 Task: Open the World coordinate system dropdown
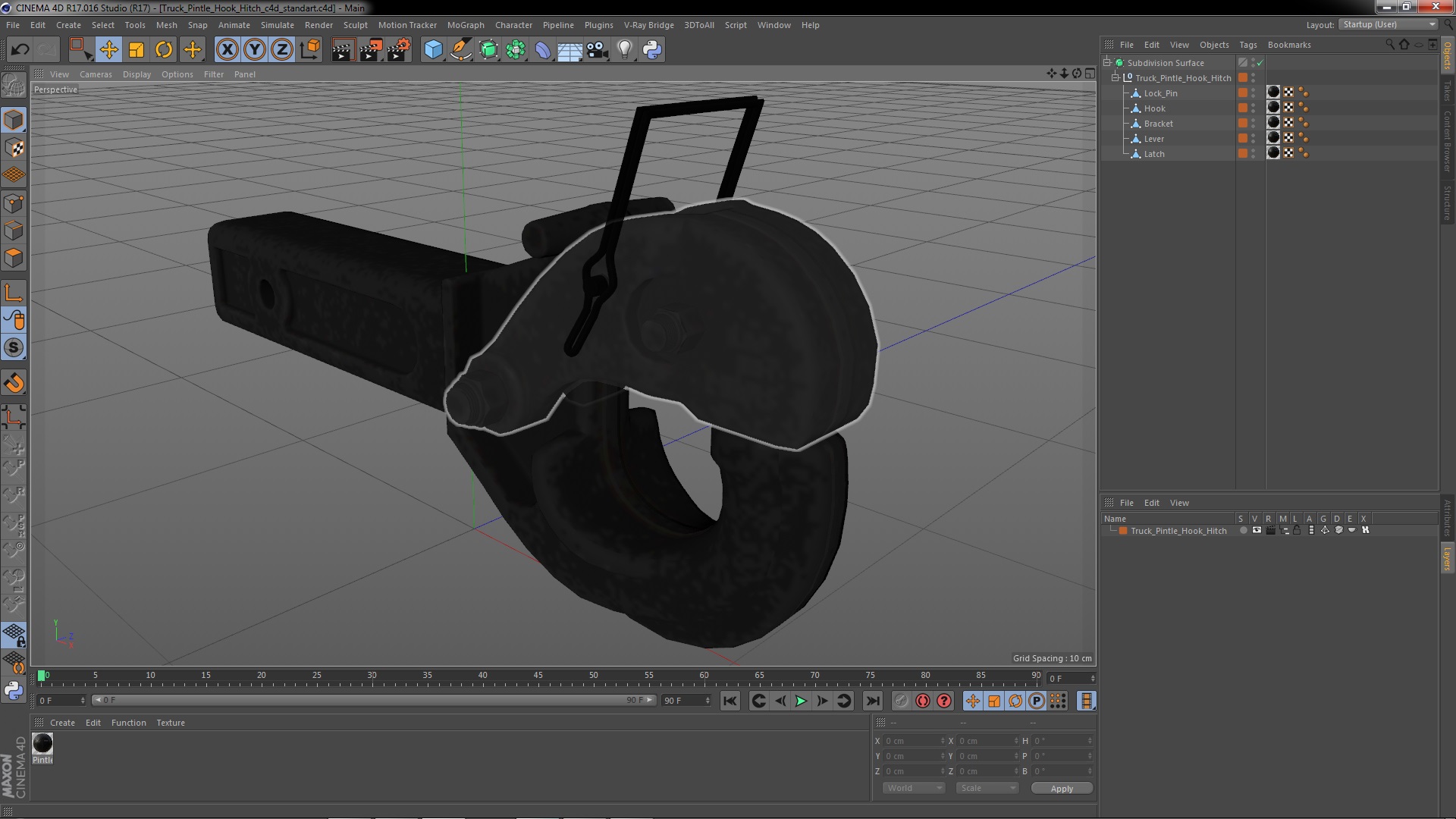pos(915,788)
